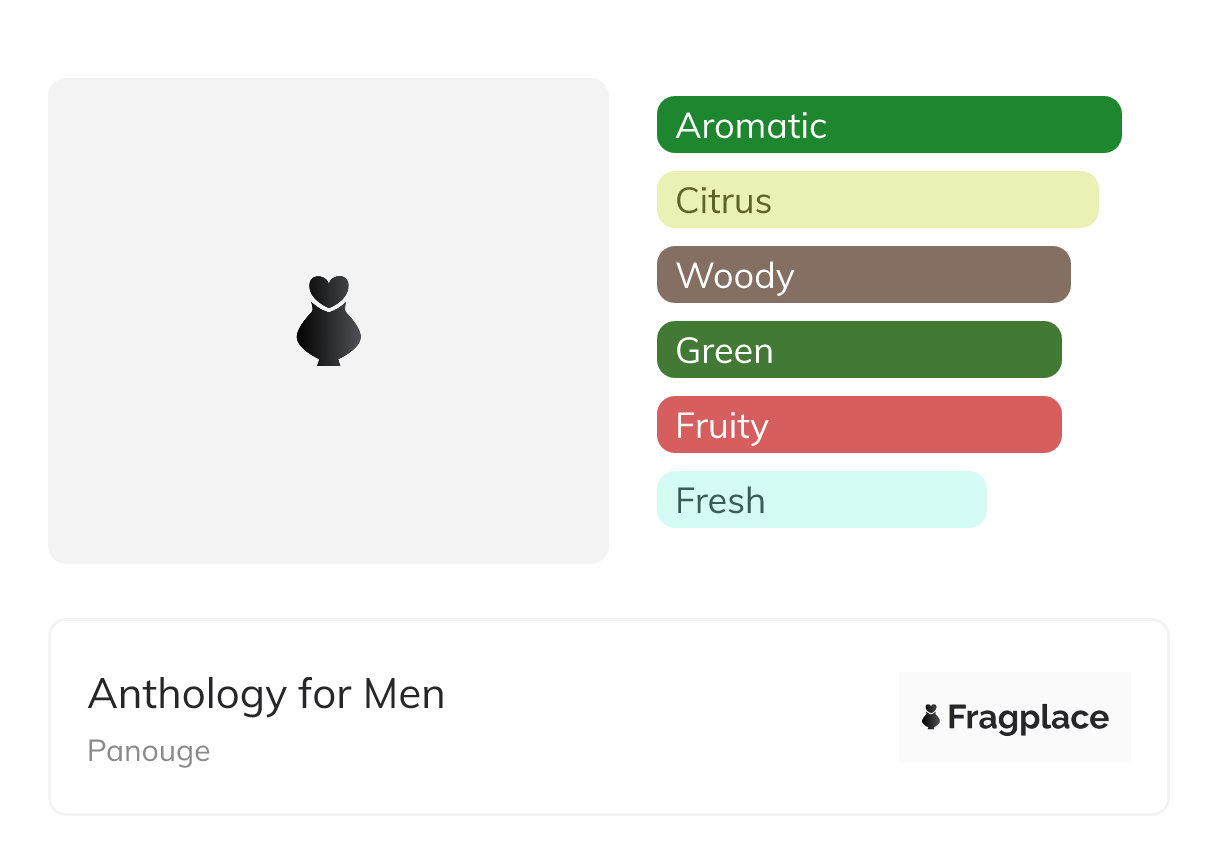Viewport: 1218px width, 864px height.
Task: Open the Anthology for Men title
Action: pos(266,694)
